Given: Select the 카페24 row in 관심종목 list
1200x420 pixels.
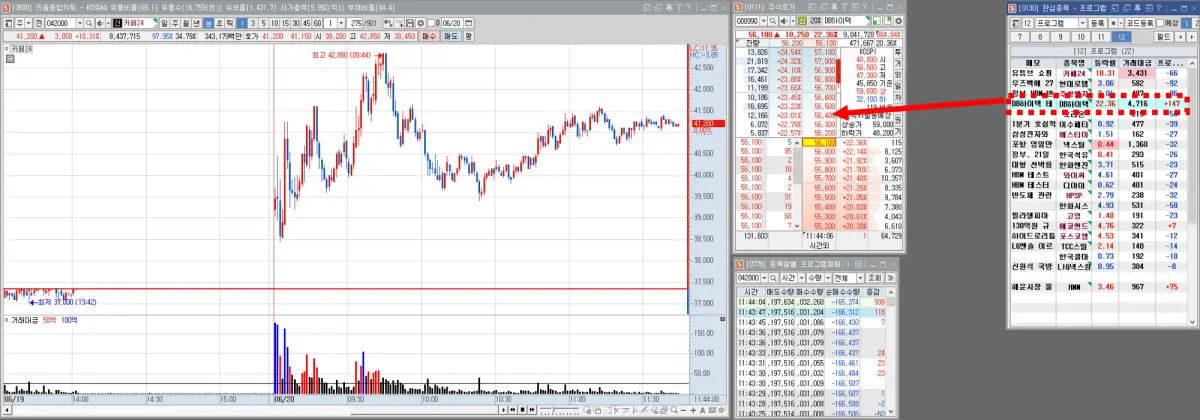Looking at the screenshot, I should 1097,73.
